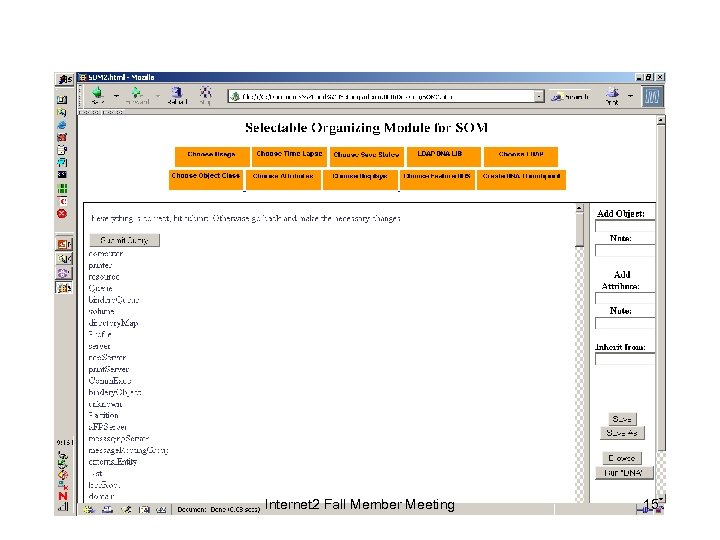Click the Composer icon in status bar

tap(125, 509)
